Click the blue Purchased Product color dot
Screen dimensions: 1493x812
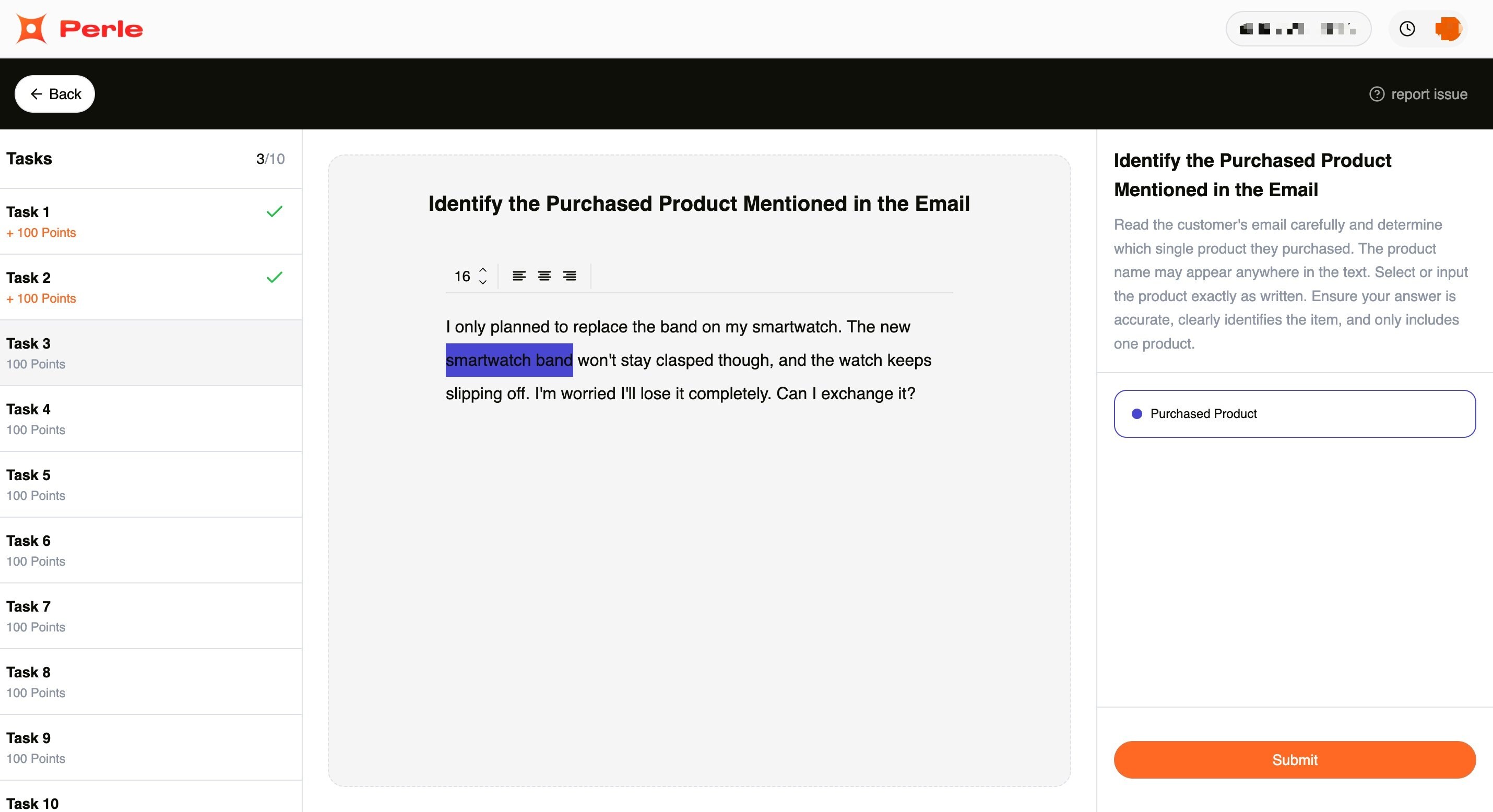(x=1136, y=414)
